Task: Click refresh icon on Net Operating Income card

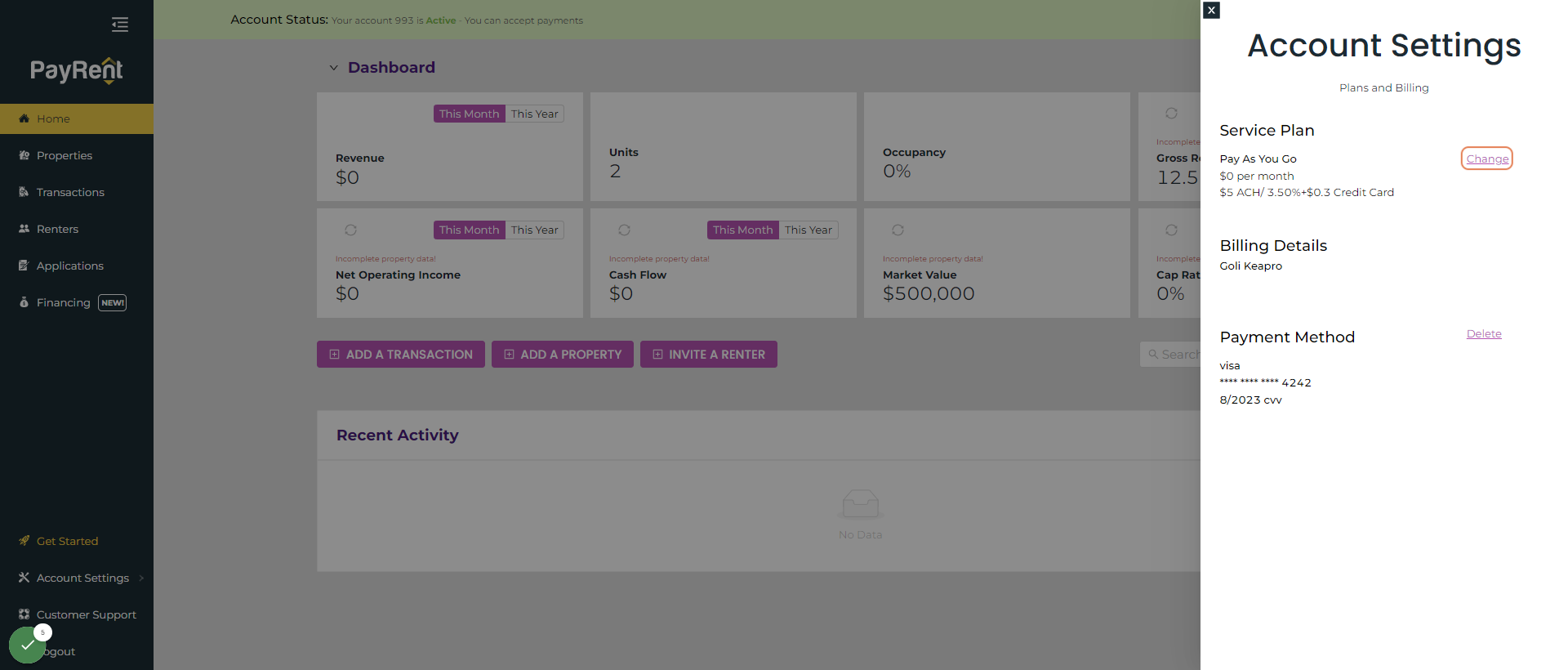Action: 350,230
